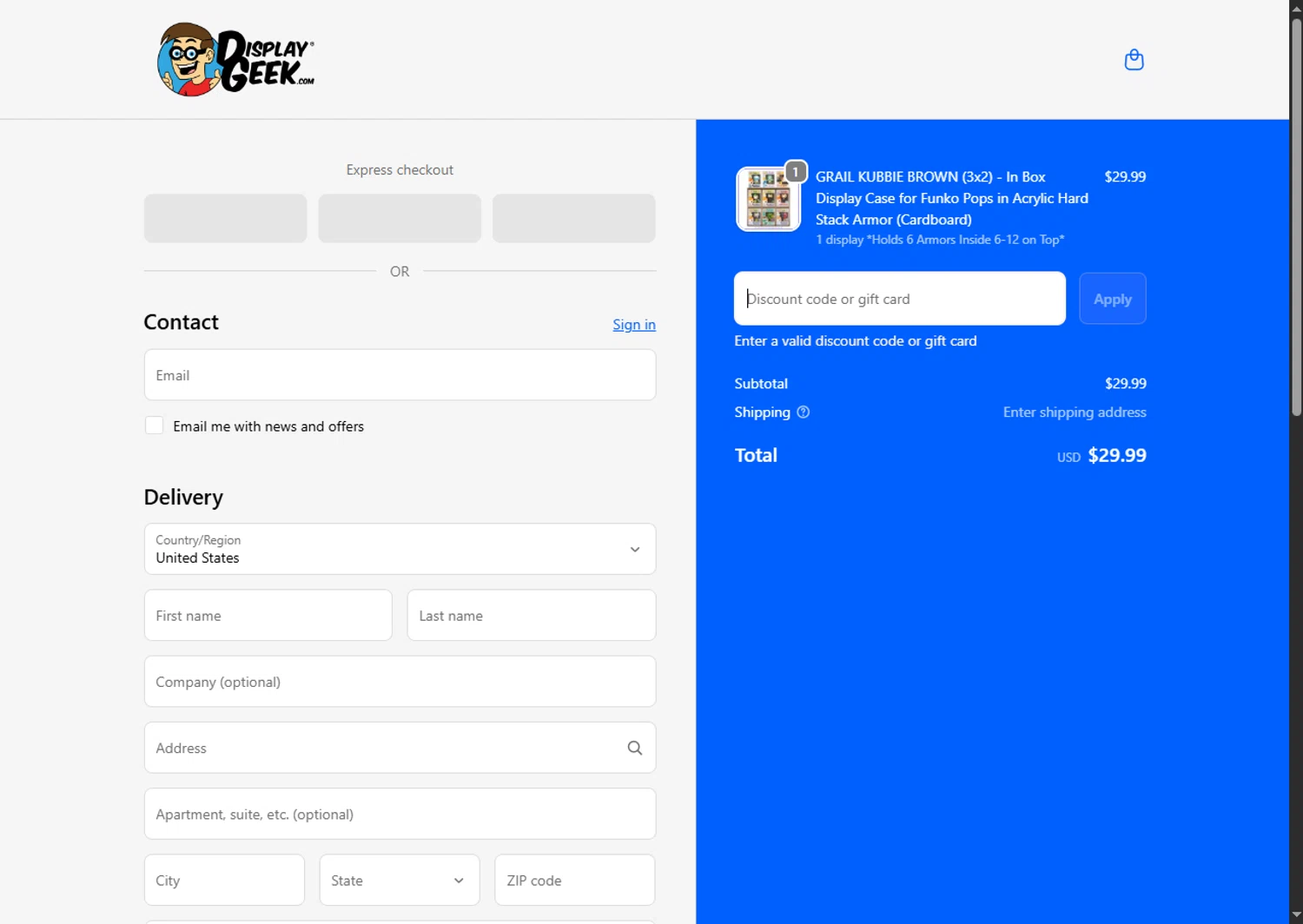Screen dimensions: 1303x924
Task: Click the discount code error message
Action: (856, 341)
